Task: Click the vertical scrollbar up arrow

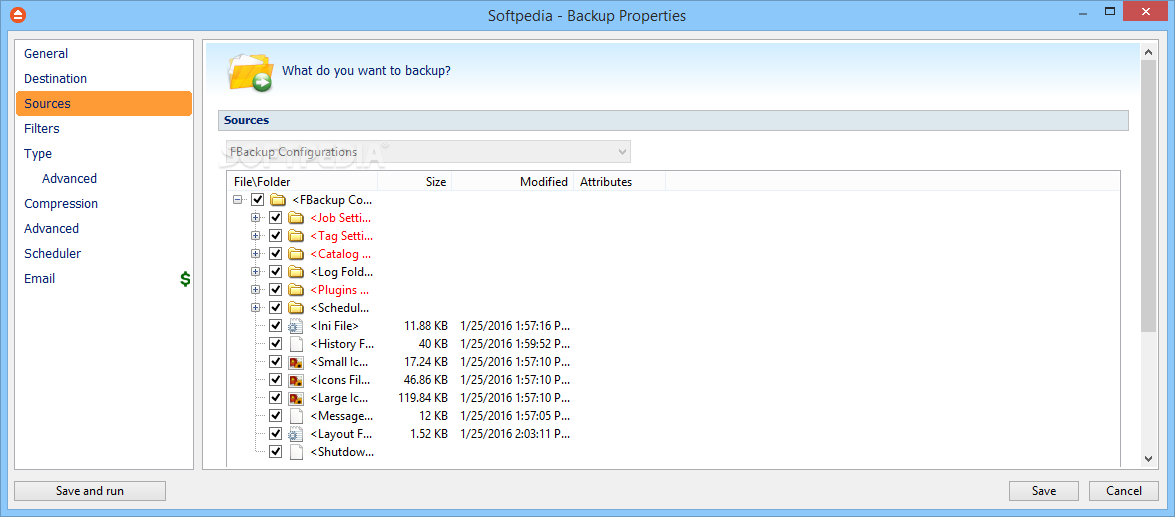Action: pyautogui.click(x=1149, y=52)
